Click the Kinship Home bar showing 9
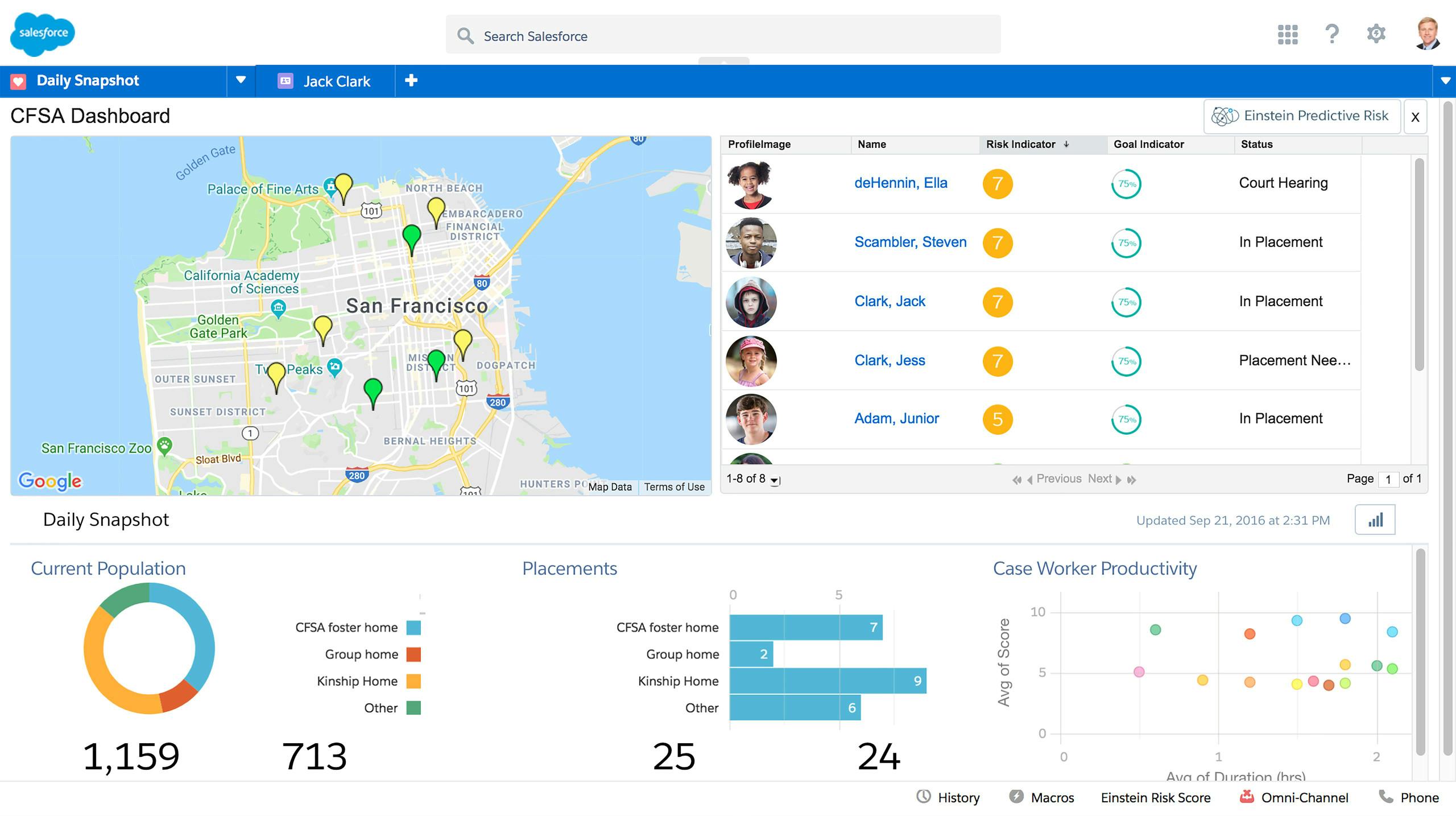This screenshot has height=816, width=1456. pyautogui.click(x=828, y=681)
